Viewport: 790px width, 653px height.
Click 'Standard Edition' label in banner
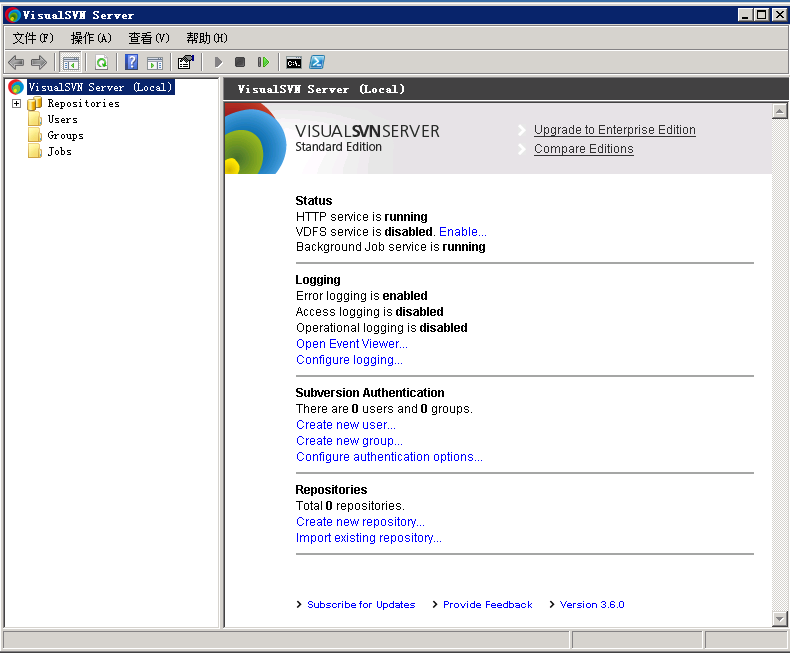click(339, 147)
